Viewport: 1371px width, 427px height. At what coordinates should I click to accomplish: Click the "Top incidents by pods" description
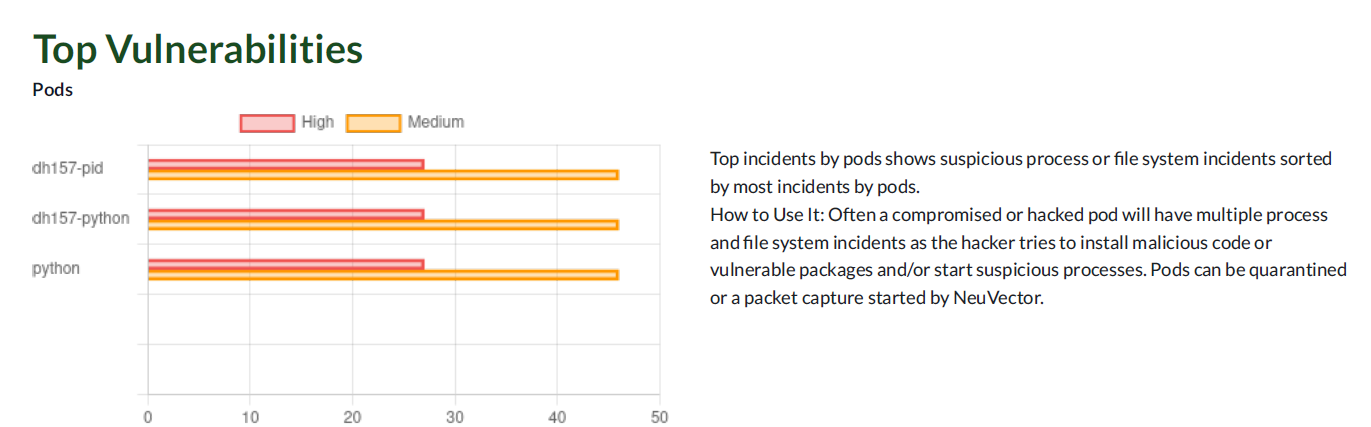(795, 159)
